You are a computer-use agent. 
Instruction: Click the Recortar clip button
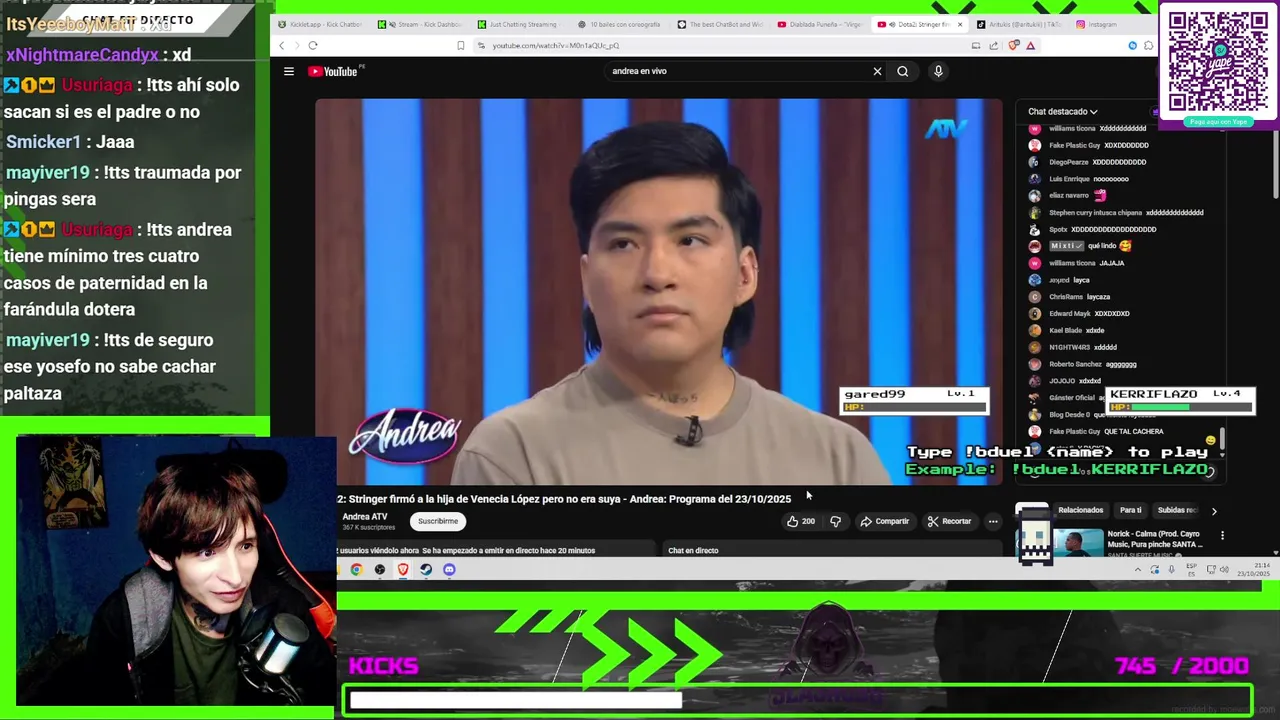pos(949,521)
